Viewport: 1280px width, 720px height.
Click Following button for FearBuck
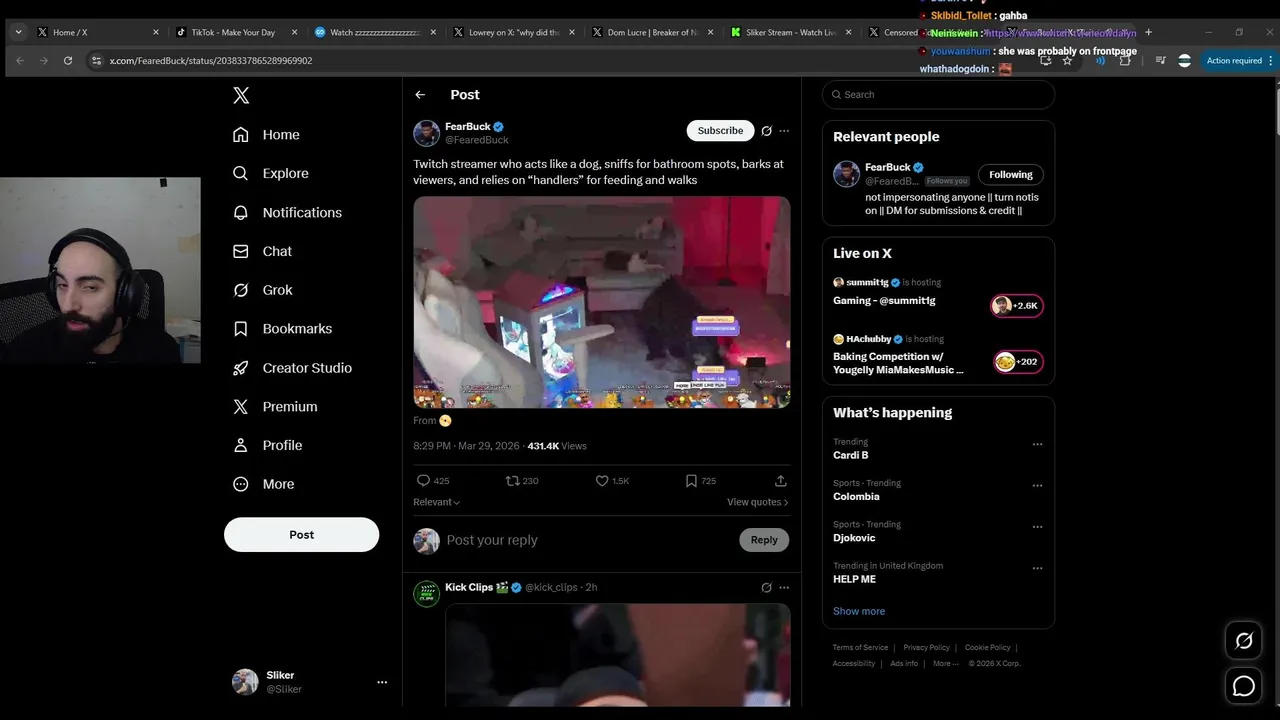click(1011, 174)
